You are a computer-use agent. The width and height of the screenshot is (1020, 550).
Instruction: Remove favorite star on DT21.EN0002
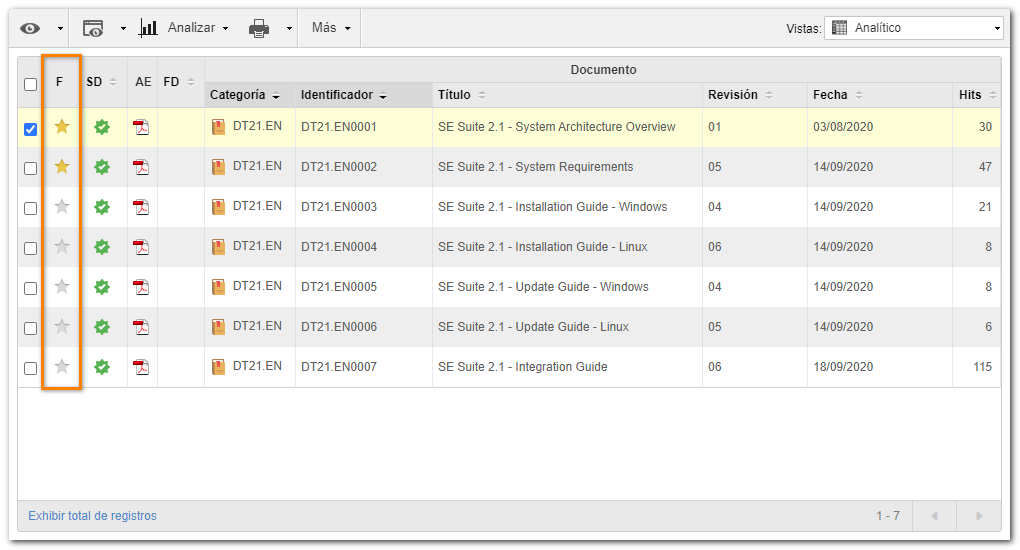(x=62, y=167)
